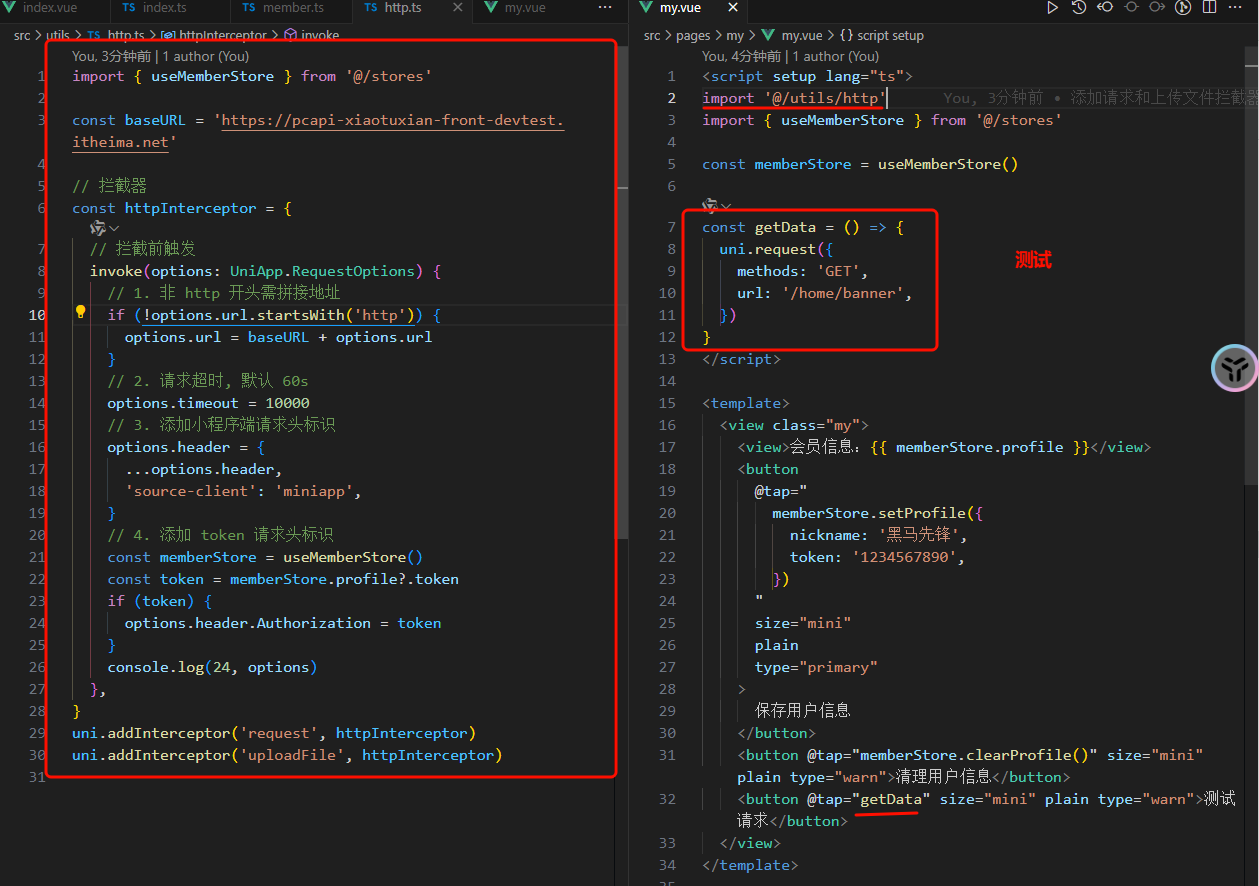Click "'source-client': 'miniapp'," line

(242, 491)
